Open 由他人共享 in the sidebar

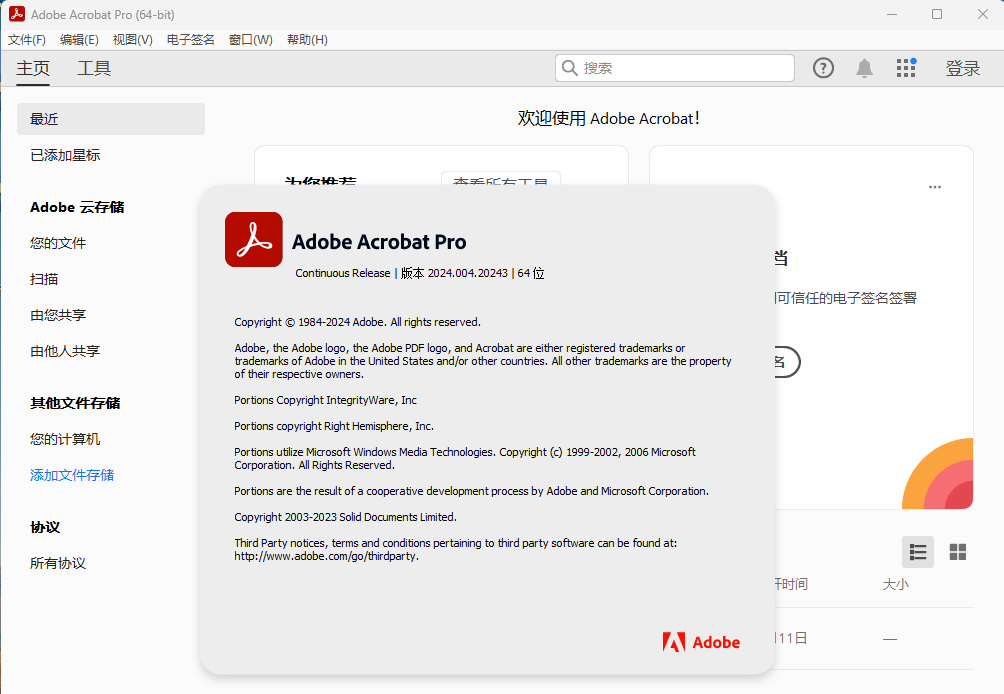65,351
